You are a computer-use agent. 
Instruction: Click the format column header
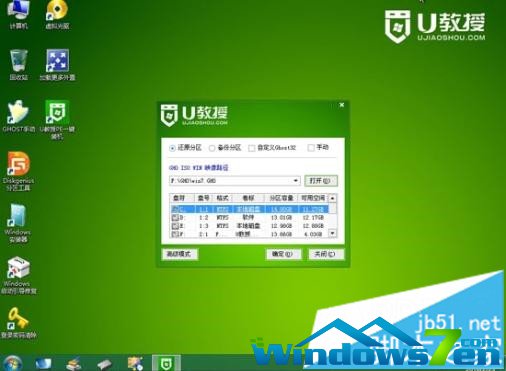coord(222,198)
